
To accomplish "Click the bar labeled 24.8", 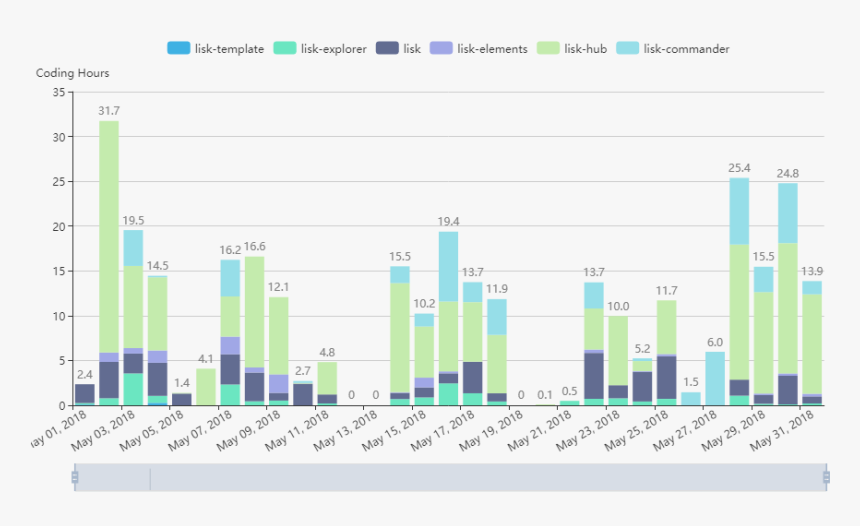I will click(788, 294).
